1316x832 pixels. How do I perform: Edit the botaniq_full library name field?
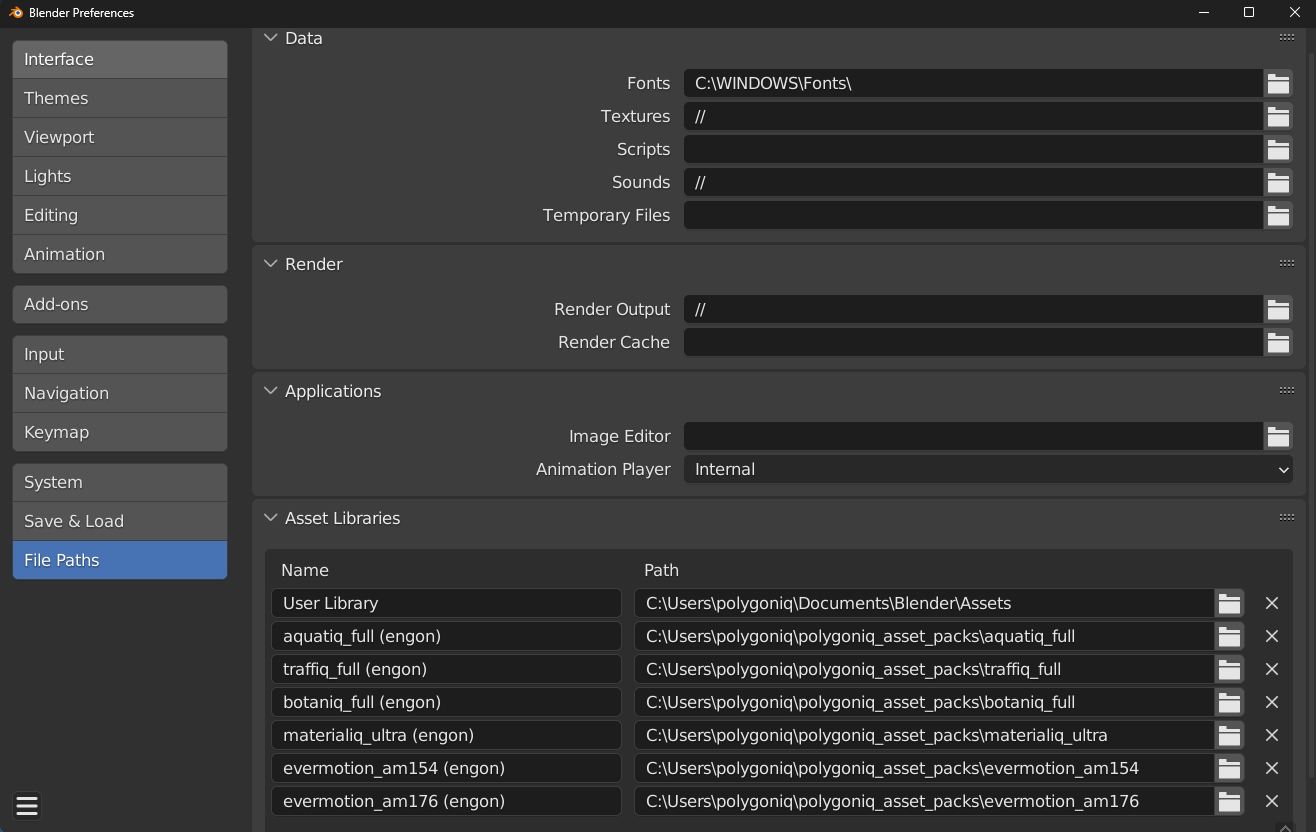point(446,702)
